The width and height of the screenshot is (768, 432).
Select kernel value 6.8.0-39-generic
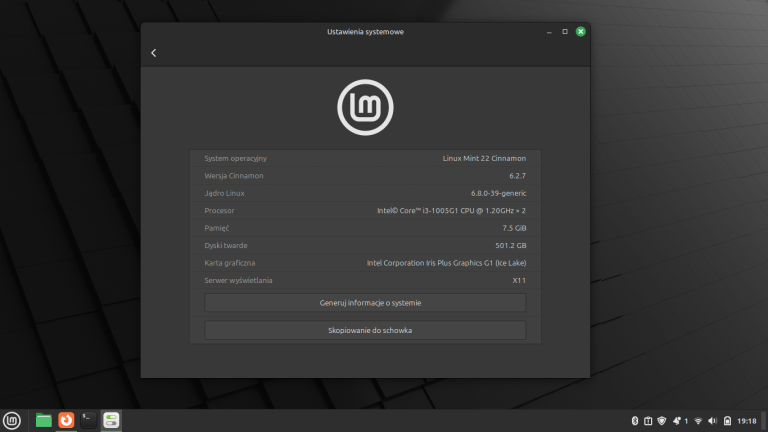click(499, 193)
